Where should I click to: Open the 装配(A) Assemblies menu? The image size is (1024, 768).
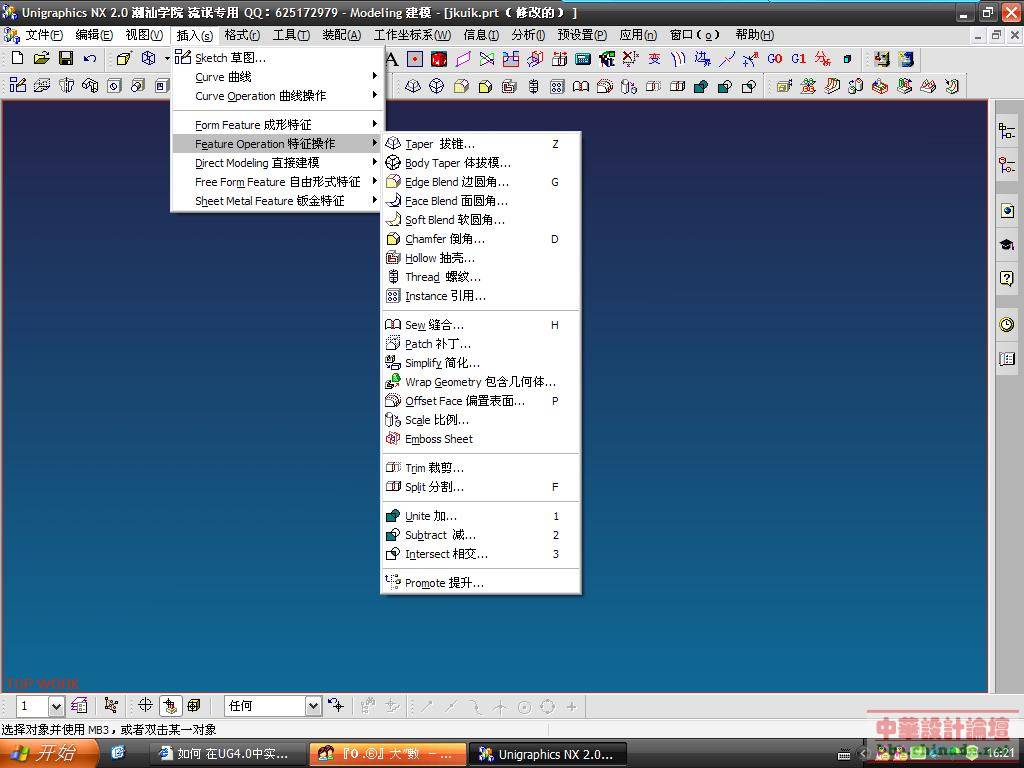(342, 35)
